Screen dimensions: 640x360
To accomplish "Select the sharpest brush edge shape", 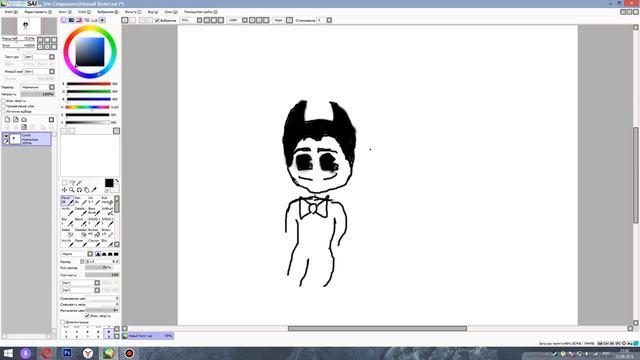I will (98, 254).
